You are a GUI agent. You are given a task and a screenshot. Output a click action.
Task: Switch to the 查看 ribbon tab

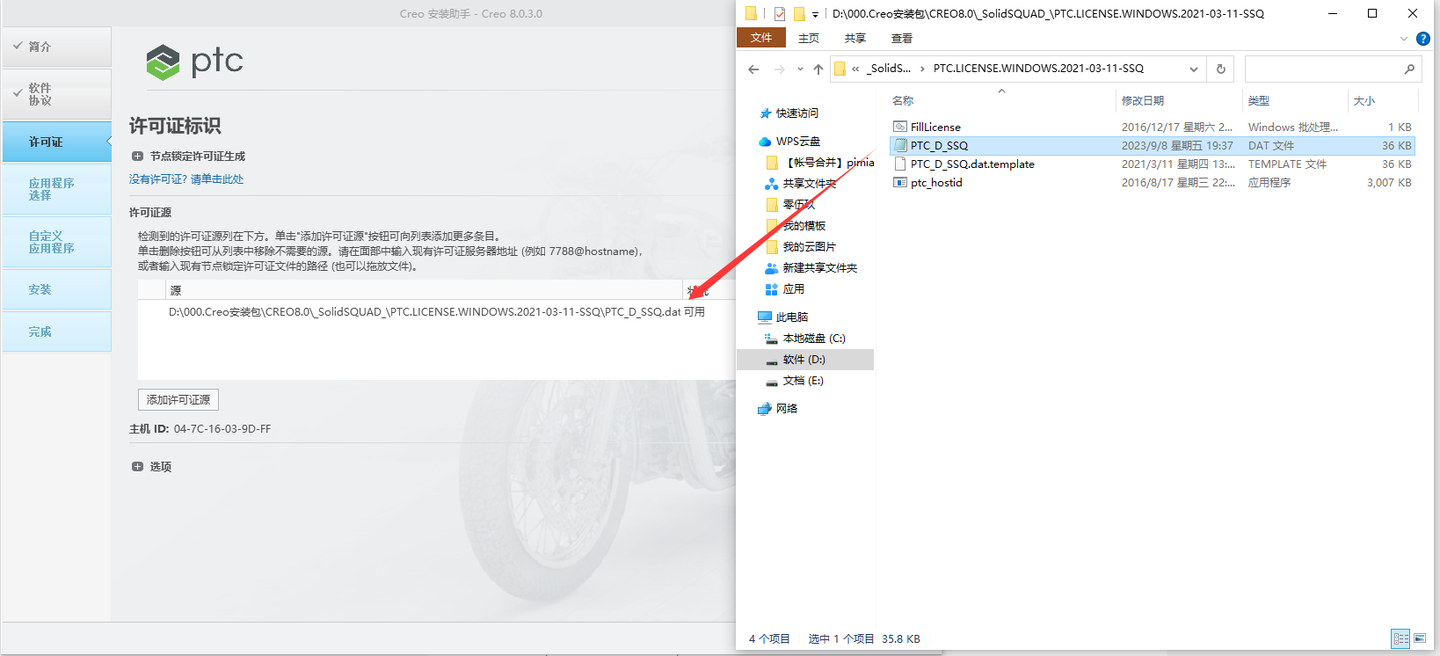click(x=902, y=38)
